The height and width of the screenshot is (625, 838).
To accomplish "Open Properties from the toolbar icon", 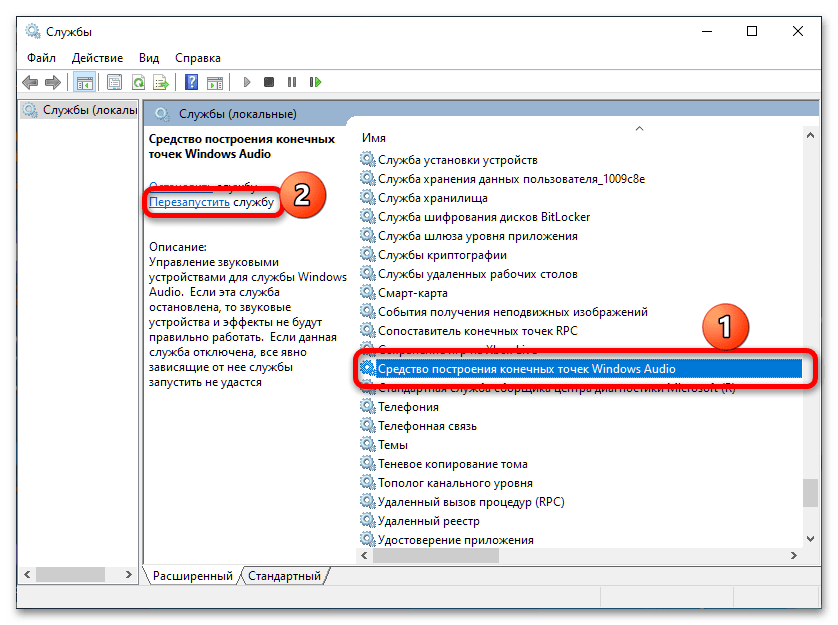I will coord(114,82).
